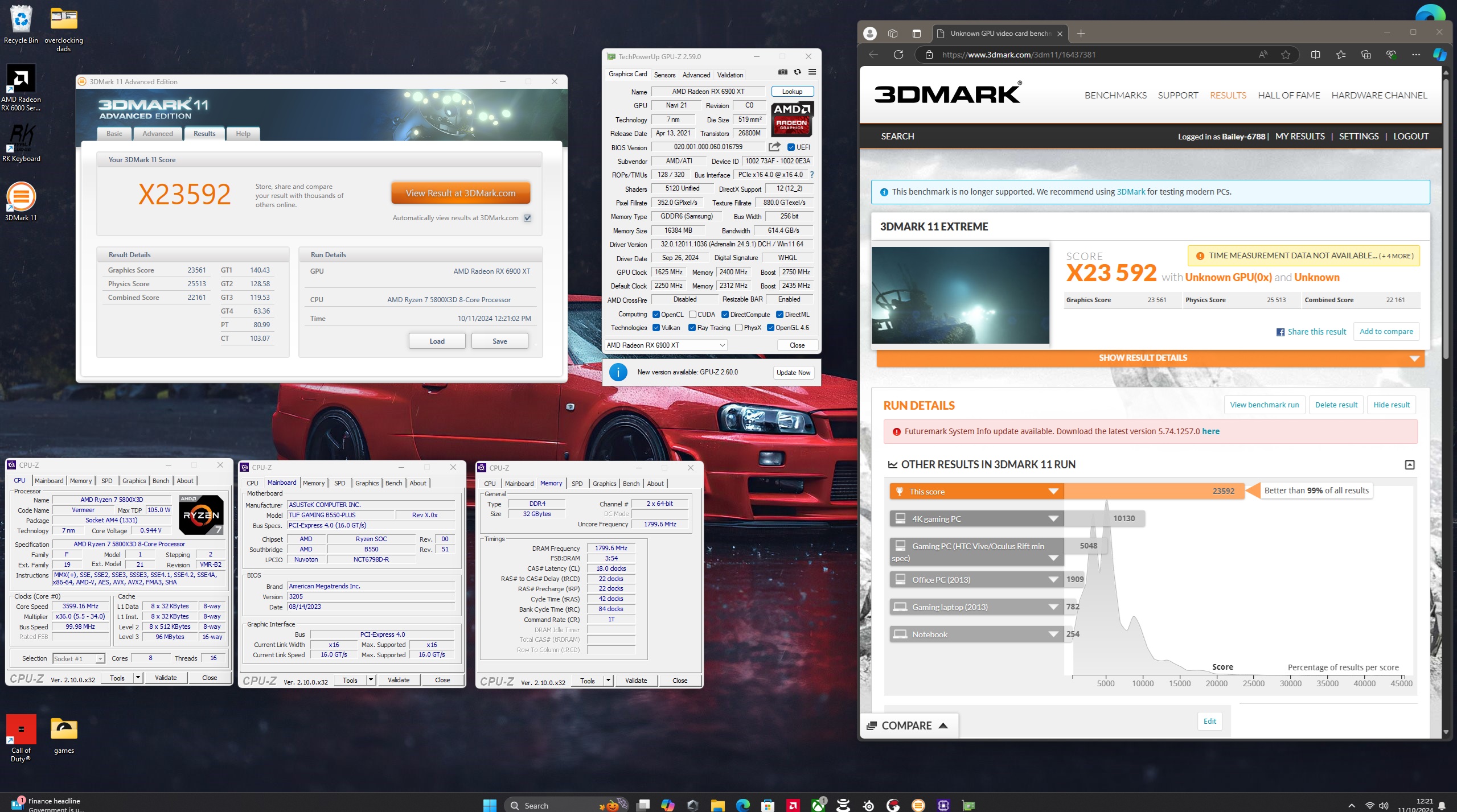Expand 4K gaming PC dropdown
Viewport: 1457px width, 812px height.
pos(1053,519)
